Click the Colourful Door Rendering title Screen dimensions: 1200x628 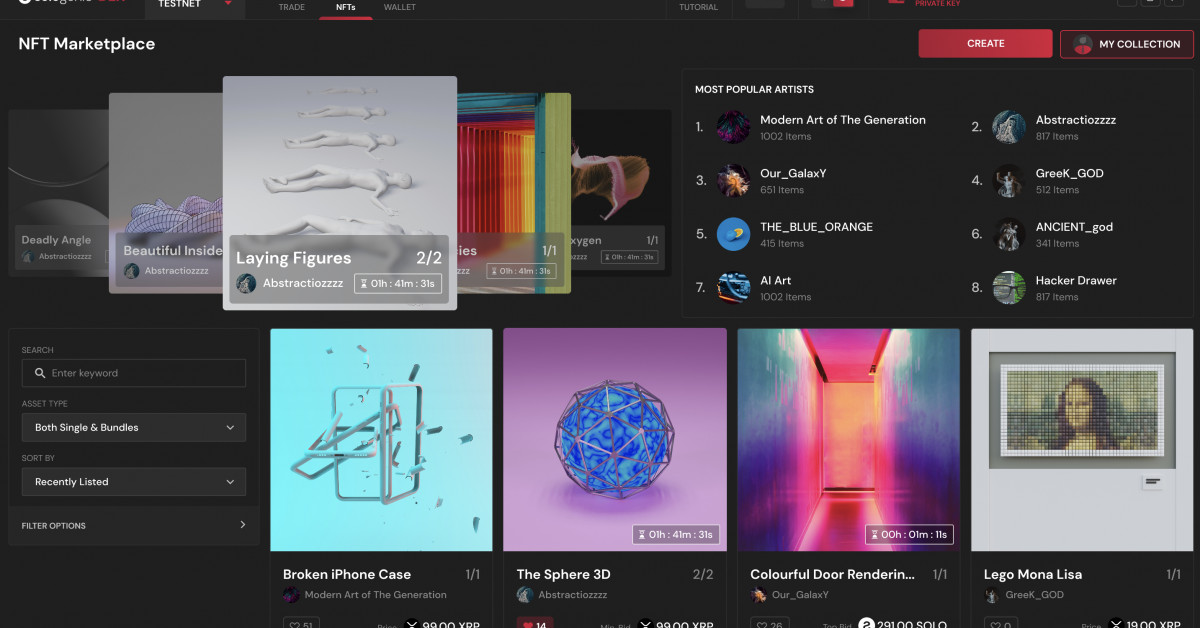833,575
